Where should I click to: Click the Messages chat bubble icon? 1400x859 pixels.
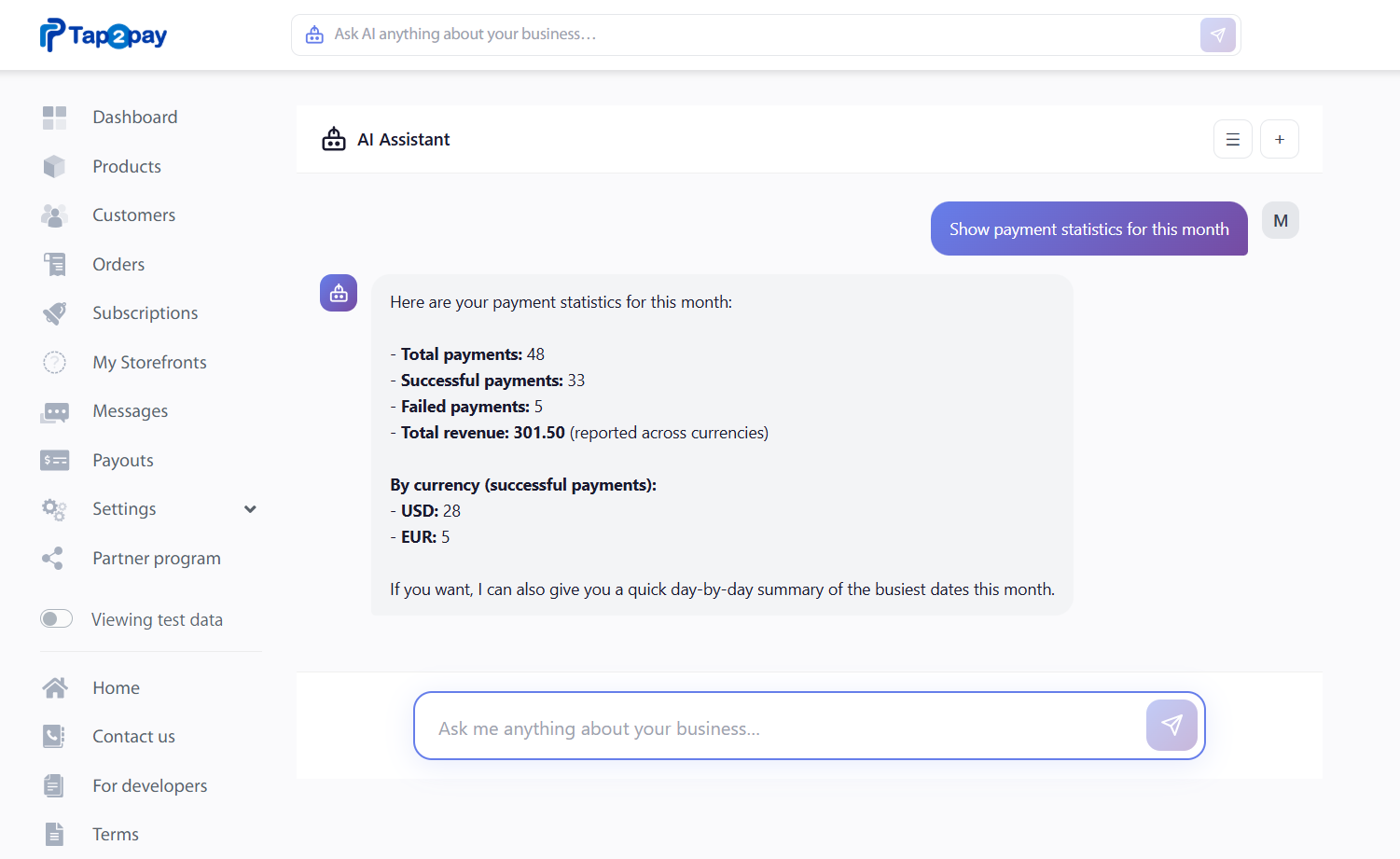[54, 411]
